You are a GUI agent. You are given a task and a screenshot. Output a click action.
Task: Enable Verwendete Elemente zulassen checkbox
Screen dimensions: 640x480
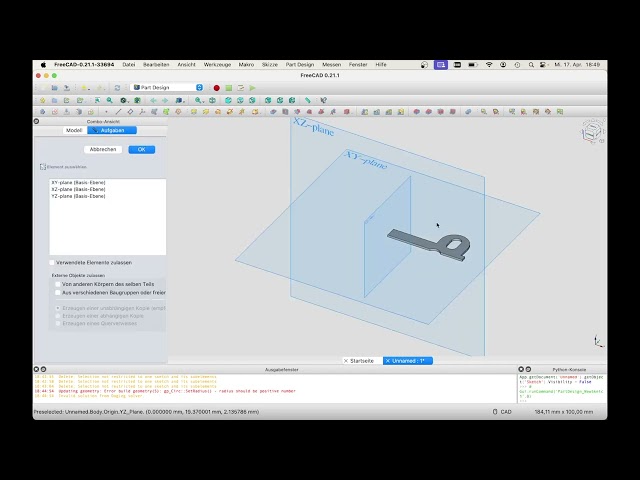click(52, 262)
